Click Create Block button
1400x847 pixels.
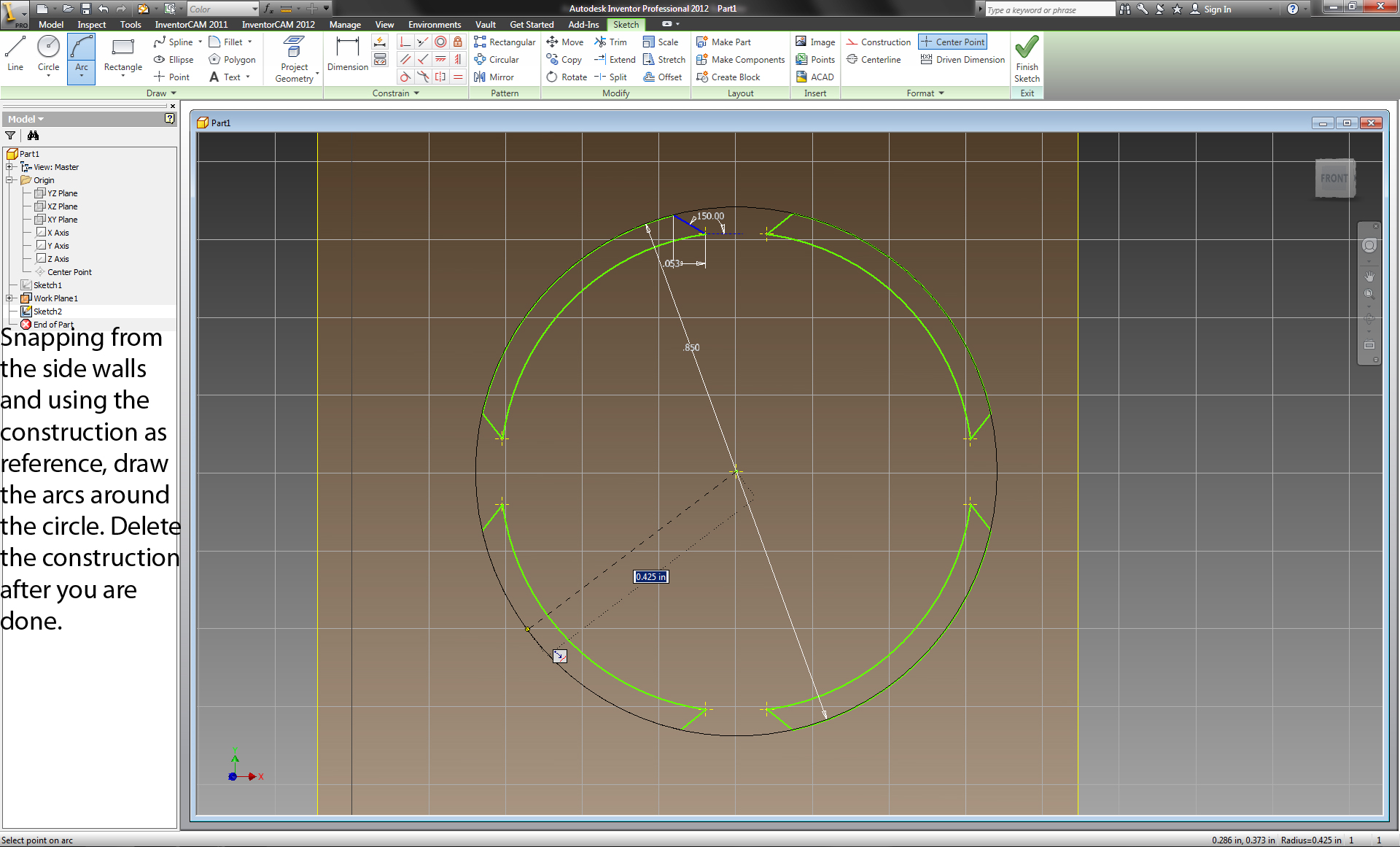[728, 77]
